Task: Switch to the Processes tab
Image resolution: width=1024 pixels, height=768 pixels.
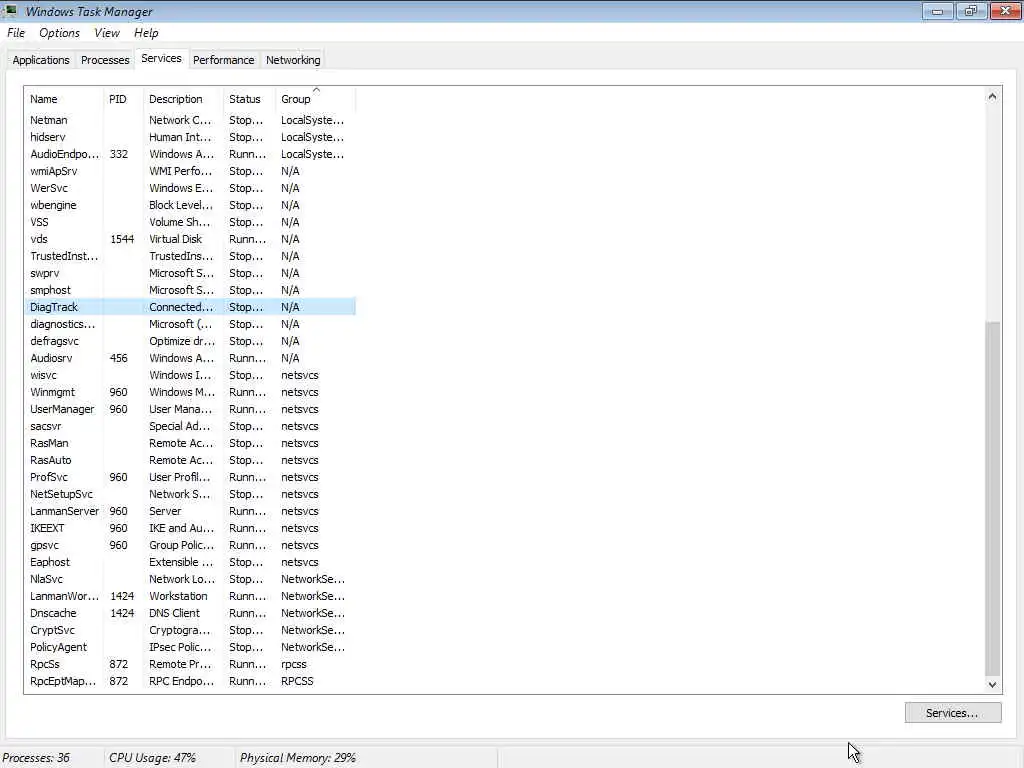Action: click(x=105, y=60)
